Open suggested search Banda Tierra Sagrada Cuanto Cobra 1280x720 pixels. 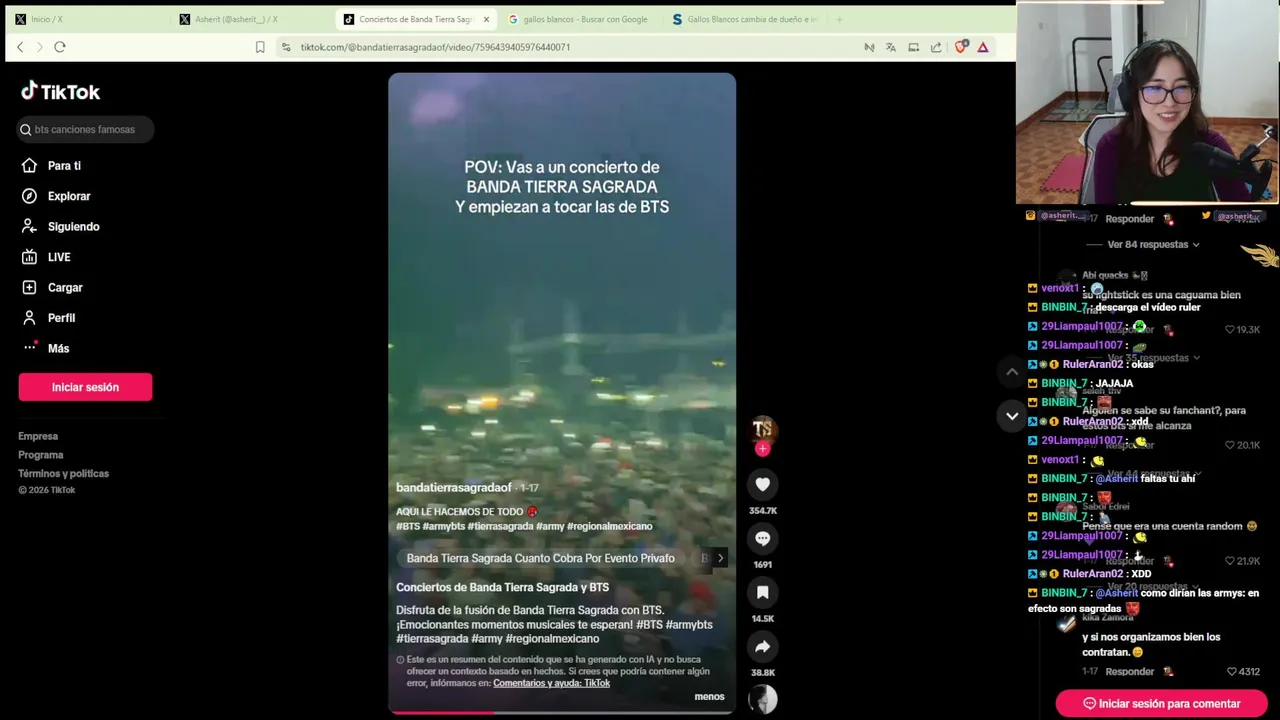541,558
